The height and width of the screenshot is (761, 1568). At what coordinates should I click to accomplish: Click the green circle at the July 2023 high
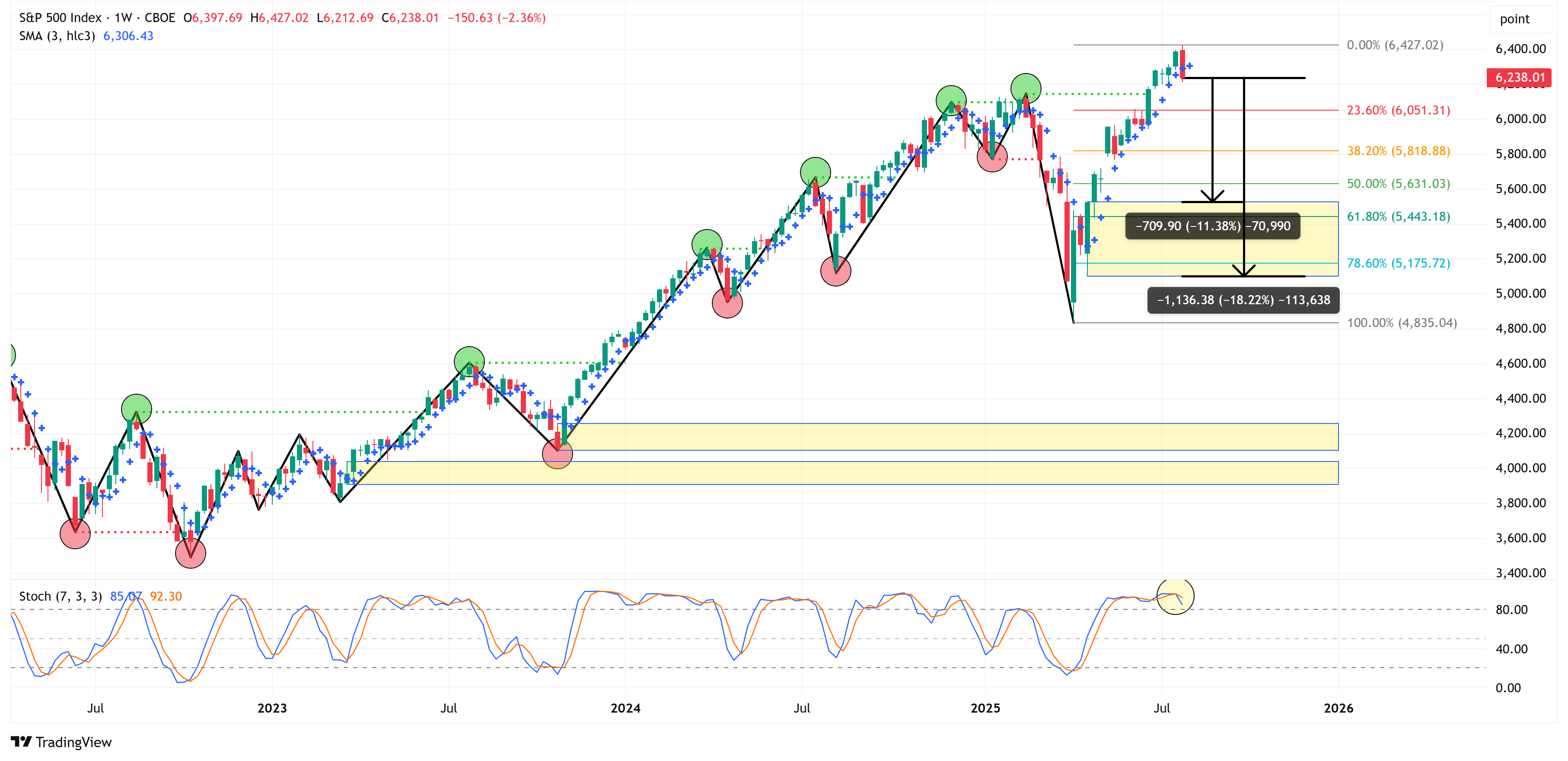469,362
